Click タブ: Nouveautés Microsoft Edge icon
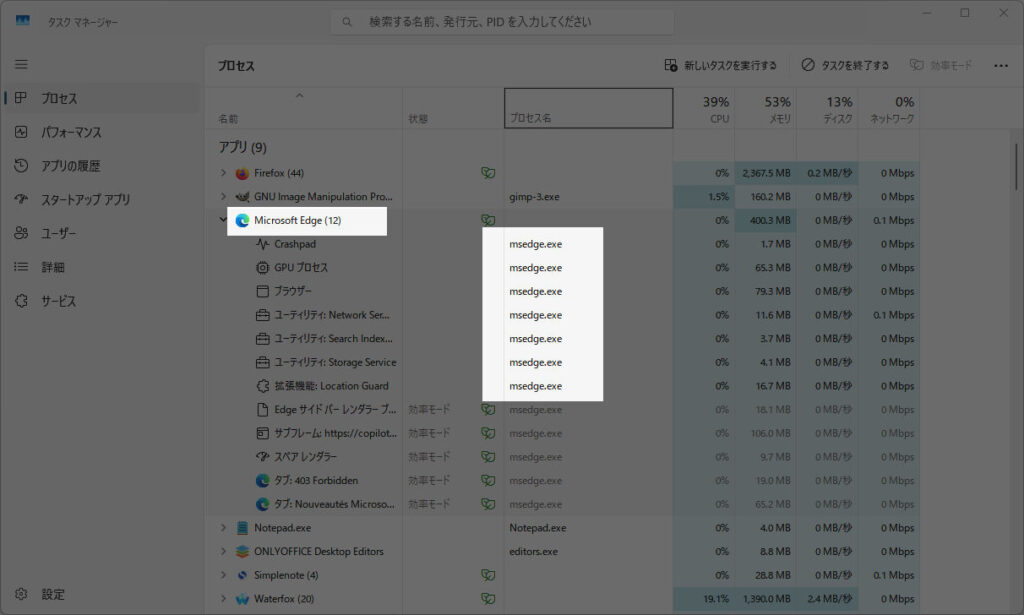 263,504
